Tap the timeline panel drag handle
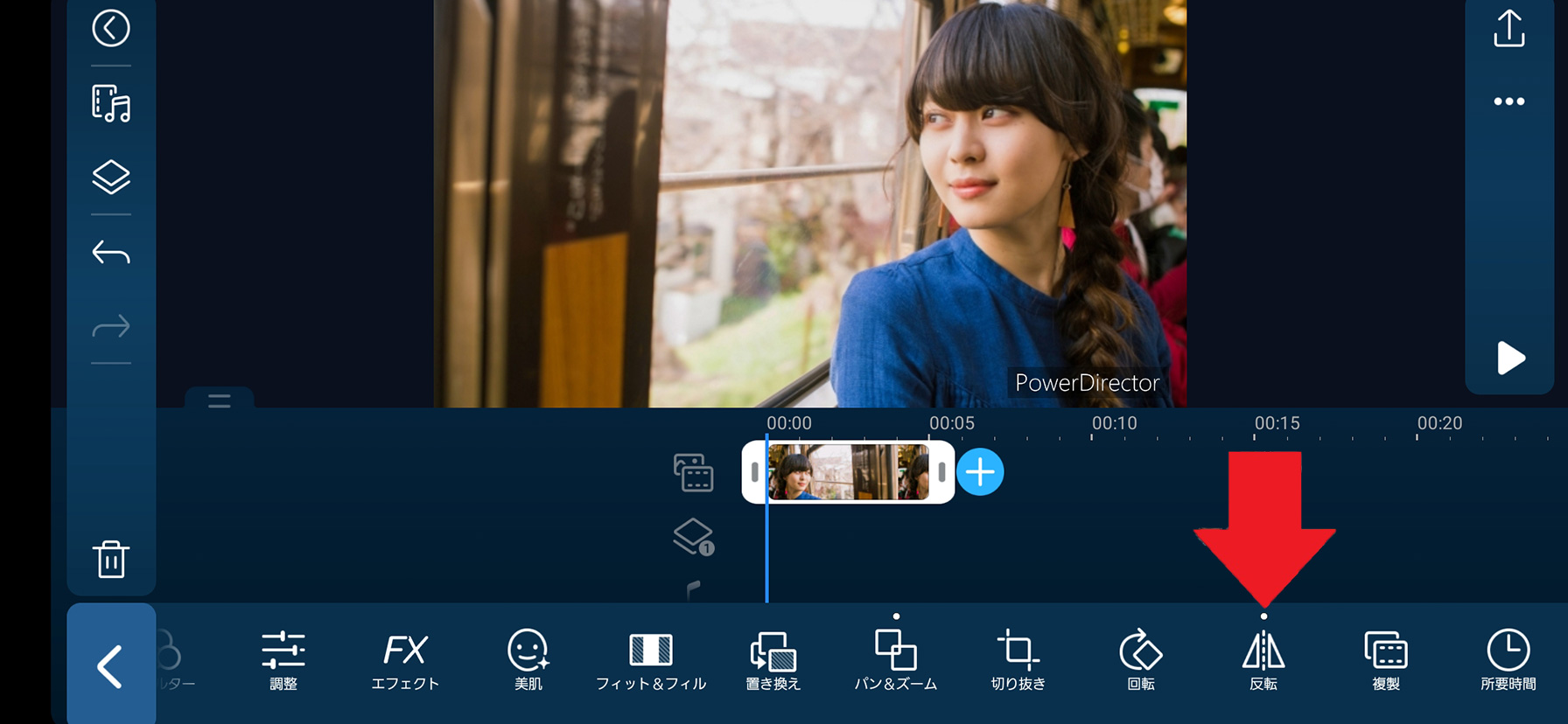1568x724 pixels. click(220, 400)
